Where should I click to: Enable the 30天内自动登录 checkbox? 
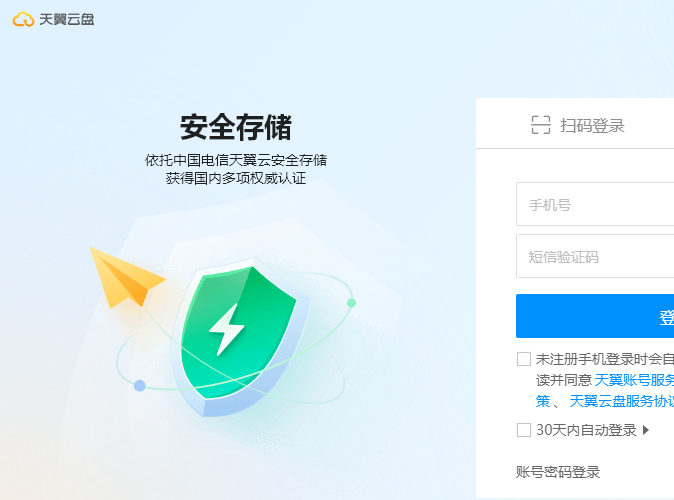pyautogui.click(x=524, y=429)
